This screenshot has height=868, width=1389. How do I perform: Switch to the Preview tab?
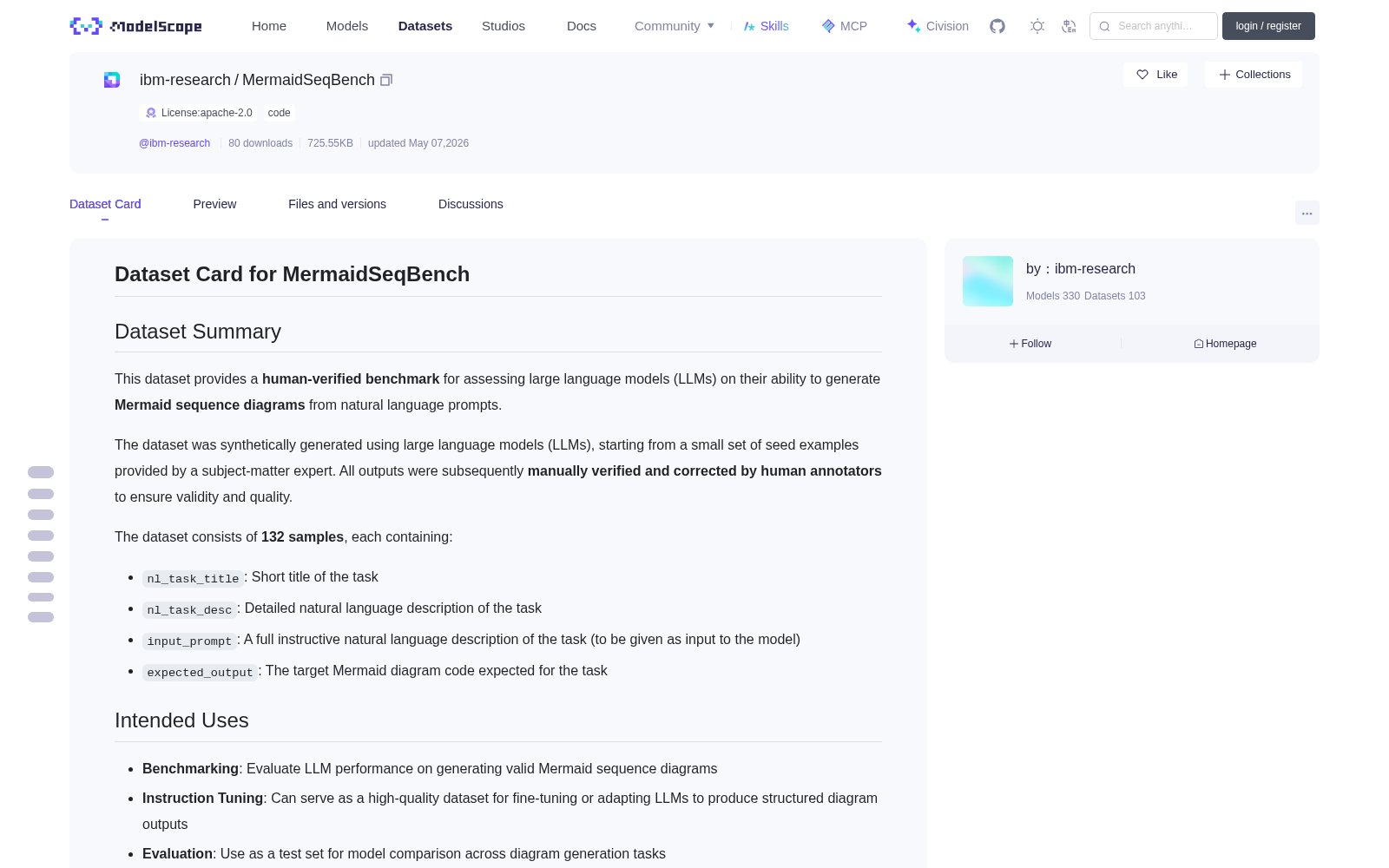[214, 204]
